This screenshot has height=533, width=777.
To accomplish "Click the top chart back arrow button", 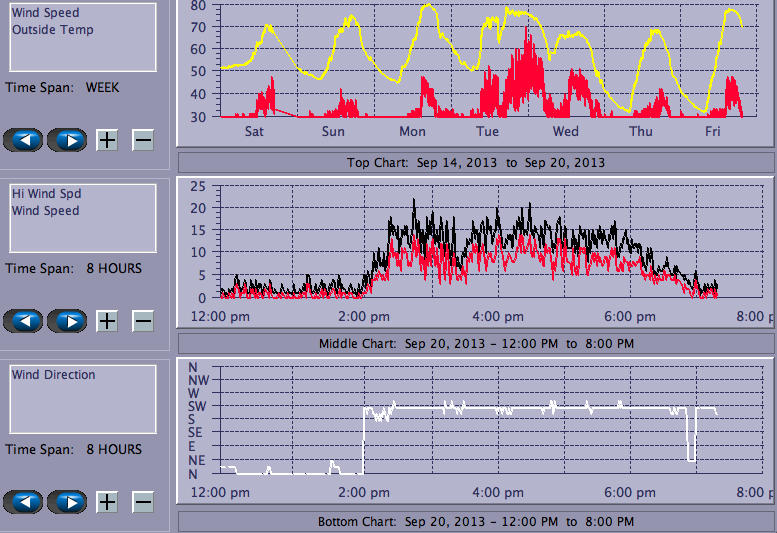I will [24, 140].
